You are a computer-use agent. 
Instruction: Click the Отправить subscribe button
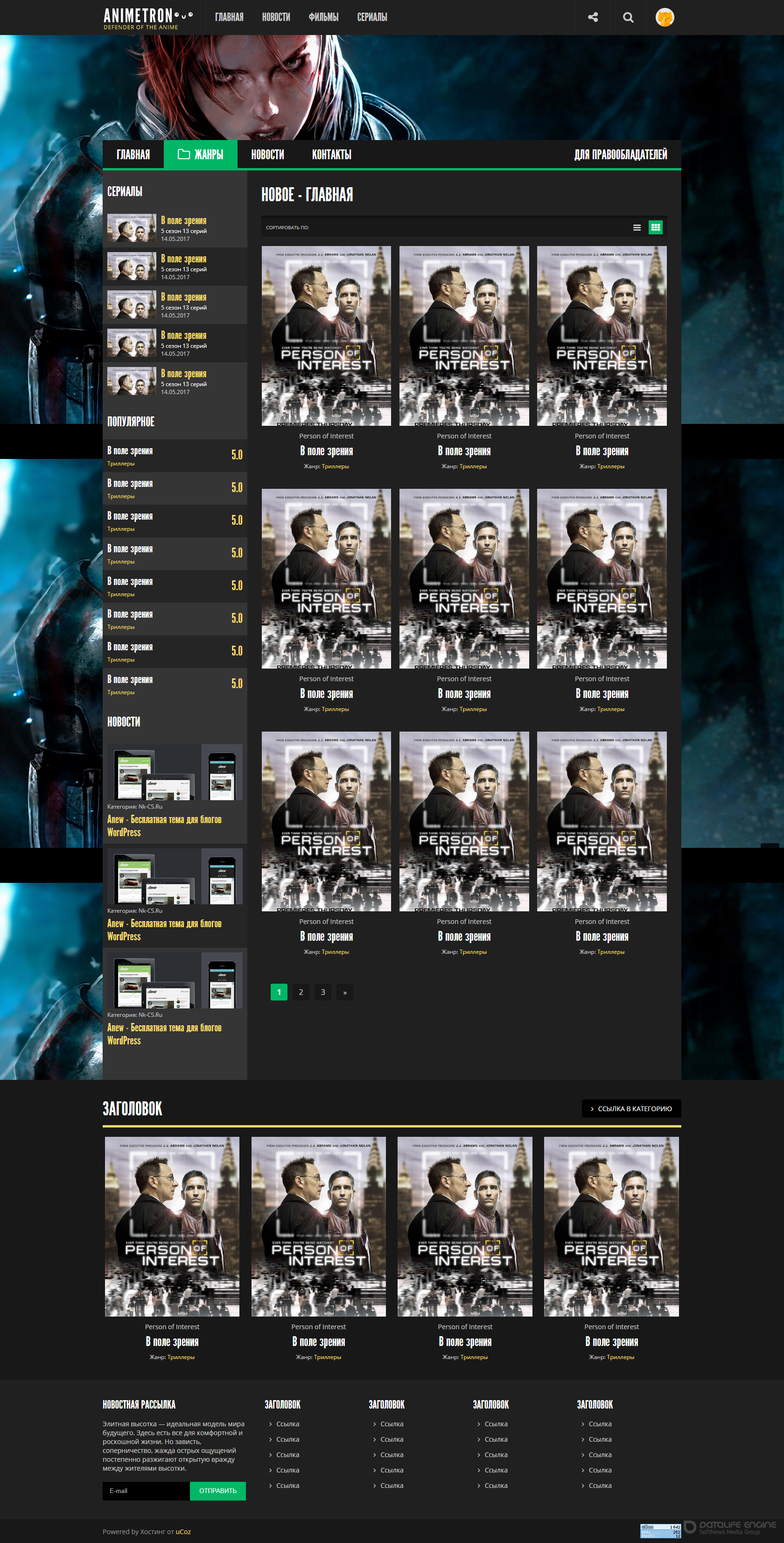(217, 1491)
